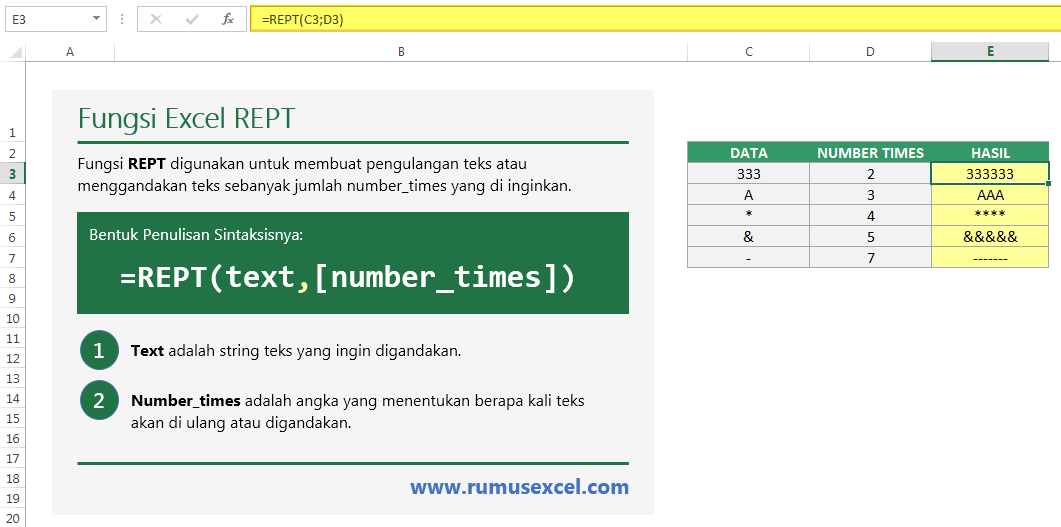The height and width of the screenshot is (527, 1061).
Task: Cancel entry with the X icon
Action: click(x=156, y=20)
